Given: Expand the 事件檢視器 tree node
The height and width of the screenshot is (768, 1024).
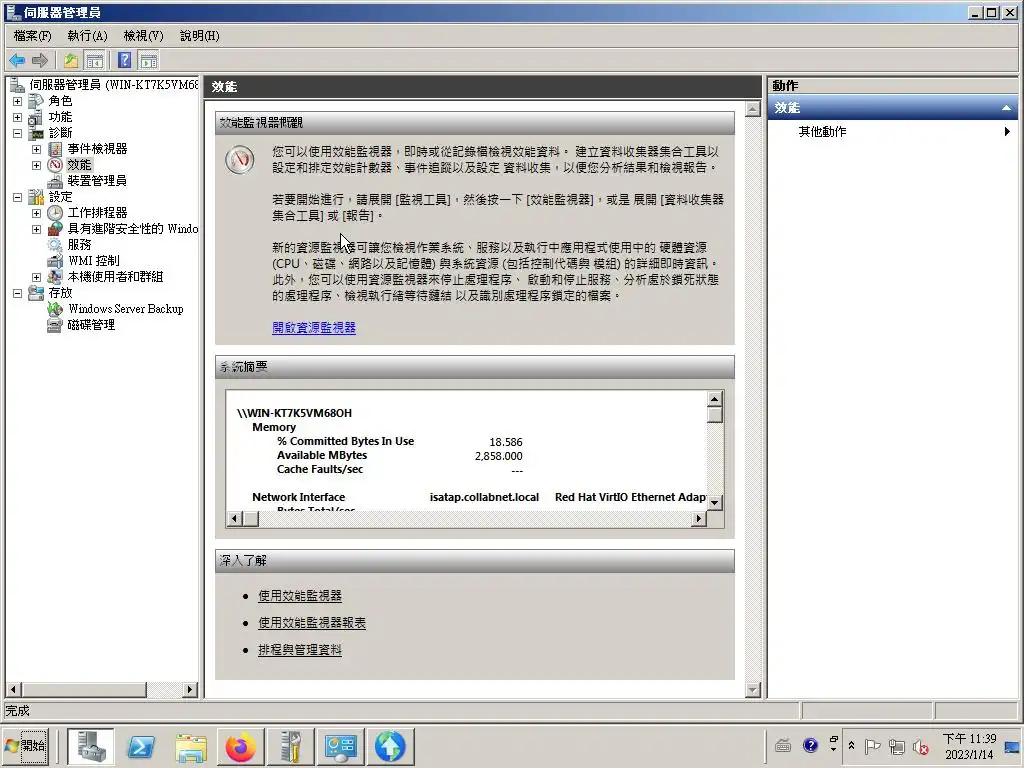Looking at the screenshot, I should click(37, 150).
